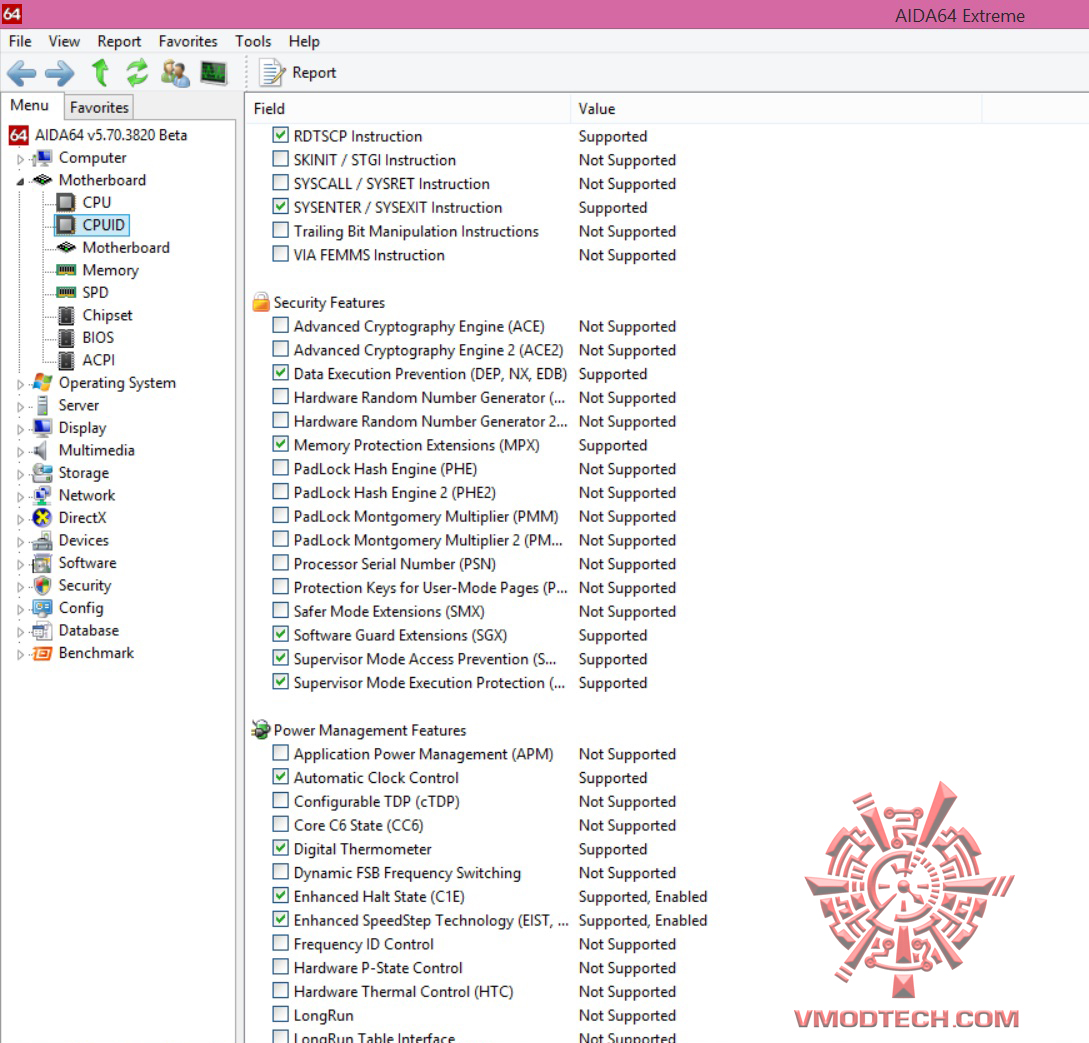
Task: Select the BIOS chip icon in tree
Action: [x=66, y=337]
